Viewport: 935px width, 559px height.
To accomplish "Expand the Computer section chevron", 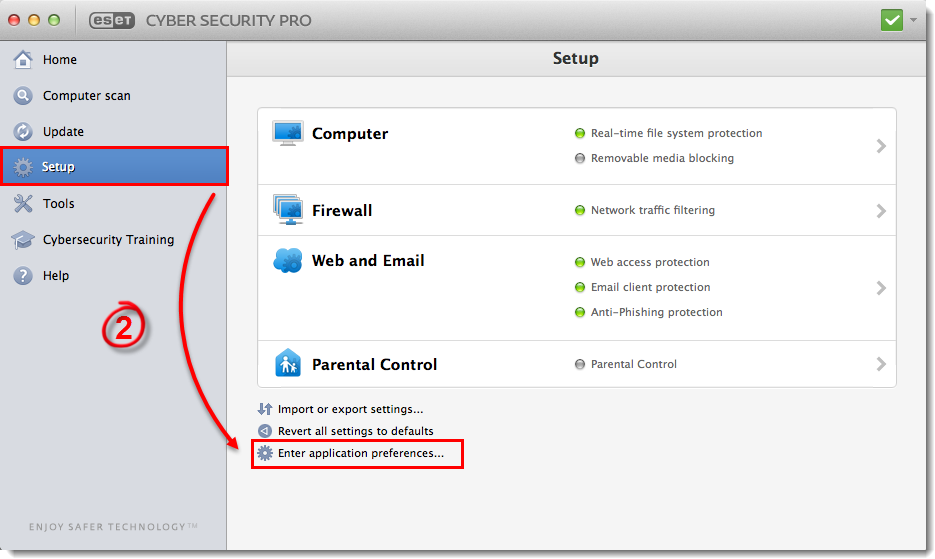I will tap(881, 146).
